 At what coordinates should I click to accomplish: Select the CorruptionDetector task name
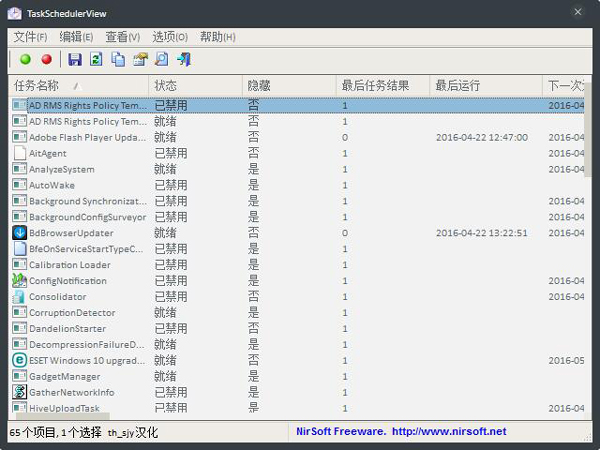pos(72,313)
